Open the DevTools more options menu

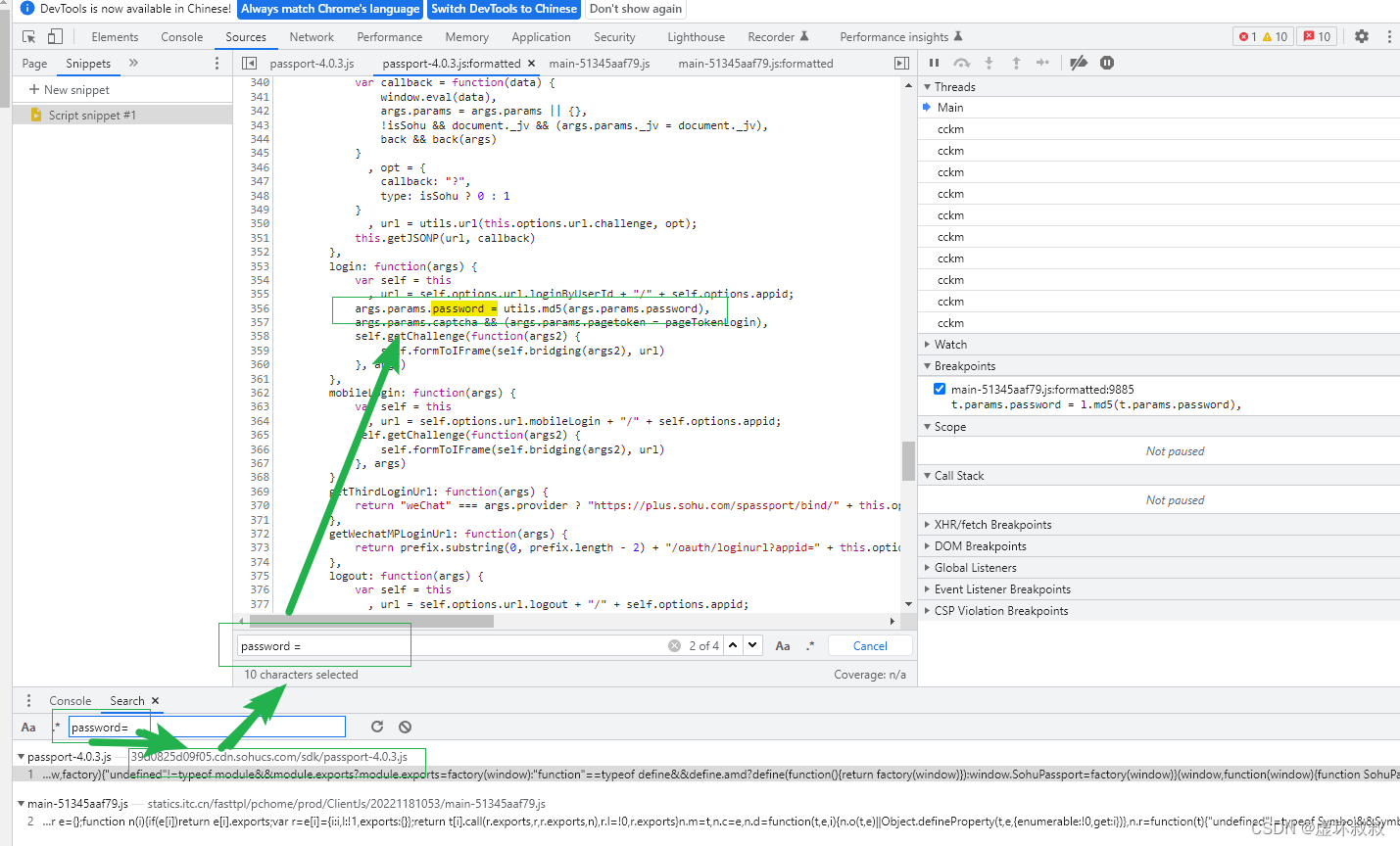point(1389,36)
